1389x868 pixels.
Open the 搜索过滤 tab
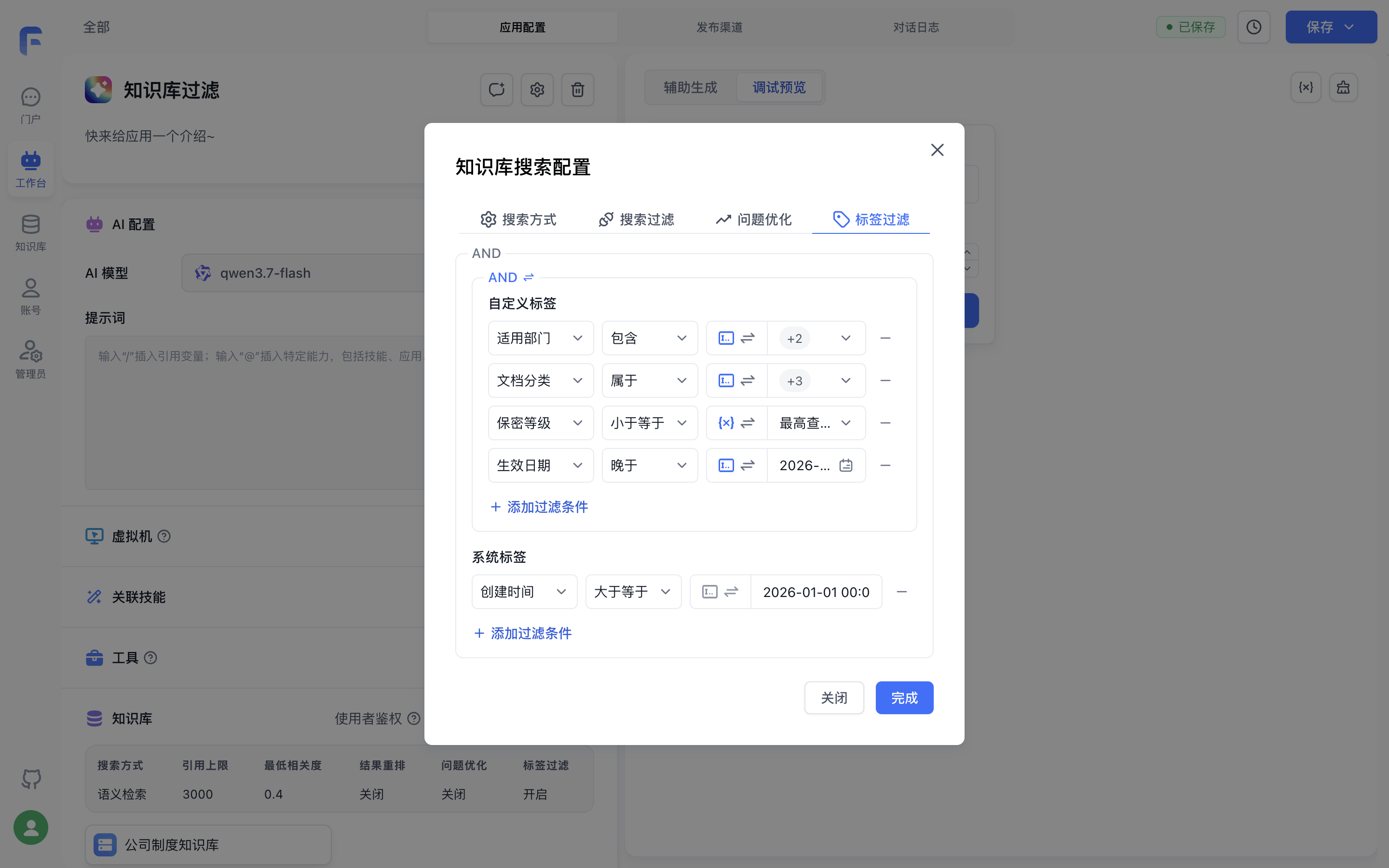[x=636, y=219]
